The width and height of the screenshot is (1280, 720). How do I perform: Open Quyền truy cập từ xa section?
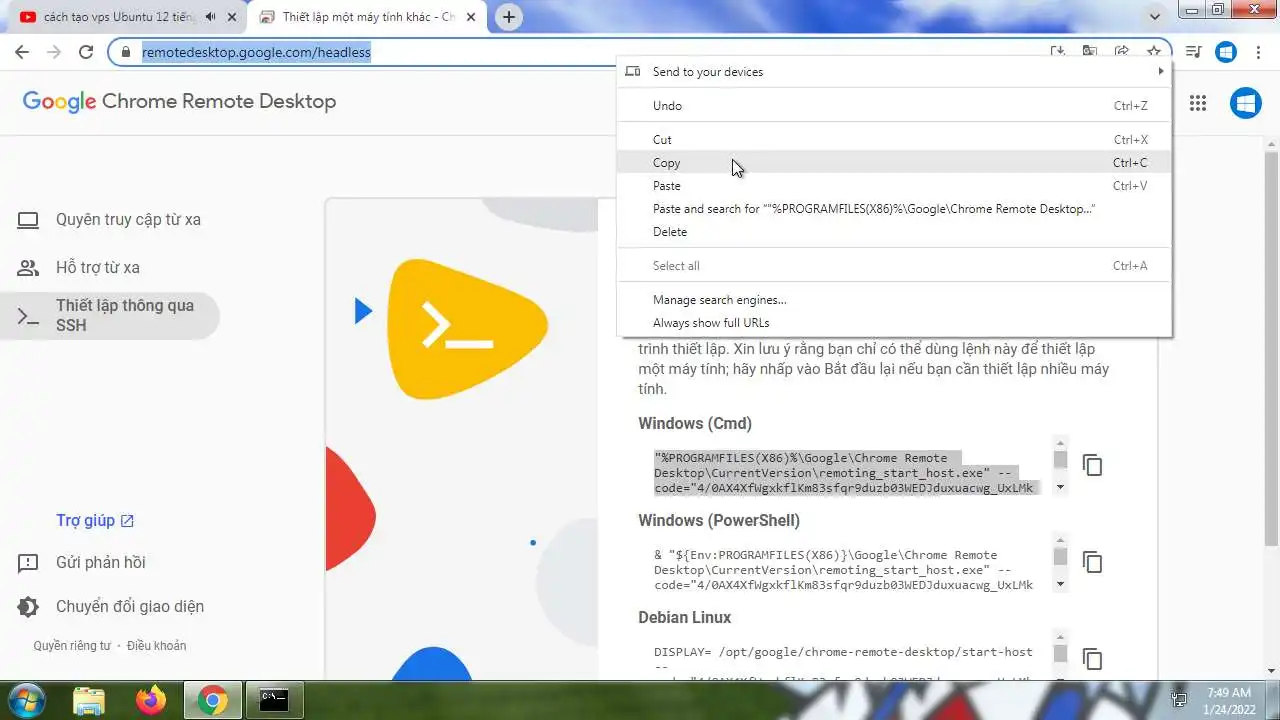tap(110, 220)
